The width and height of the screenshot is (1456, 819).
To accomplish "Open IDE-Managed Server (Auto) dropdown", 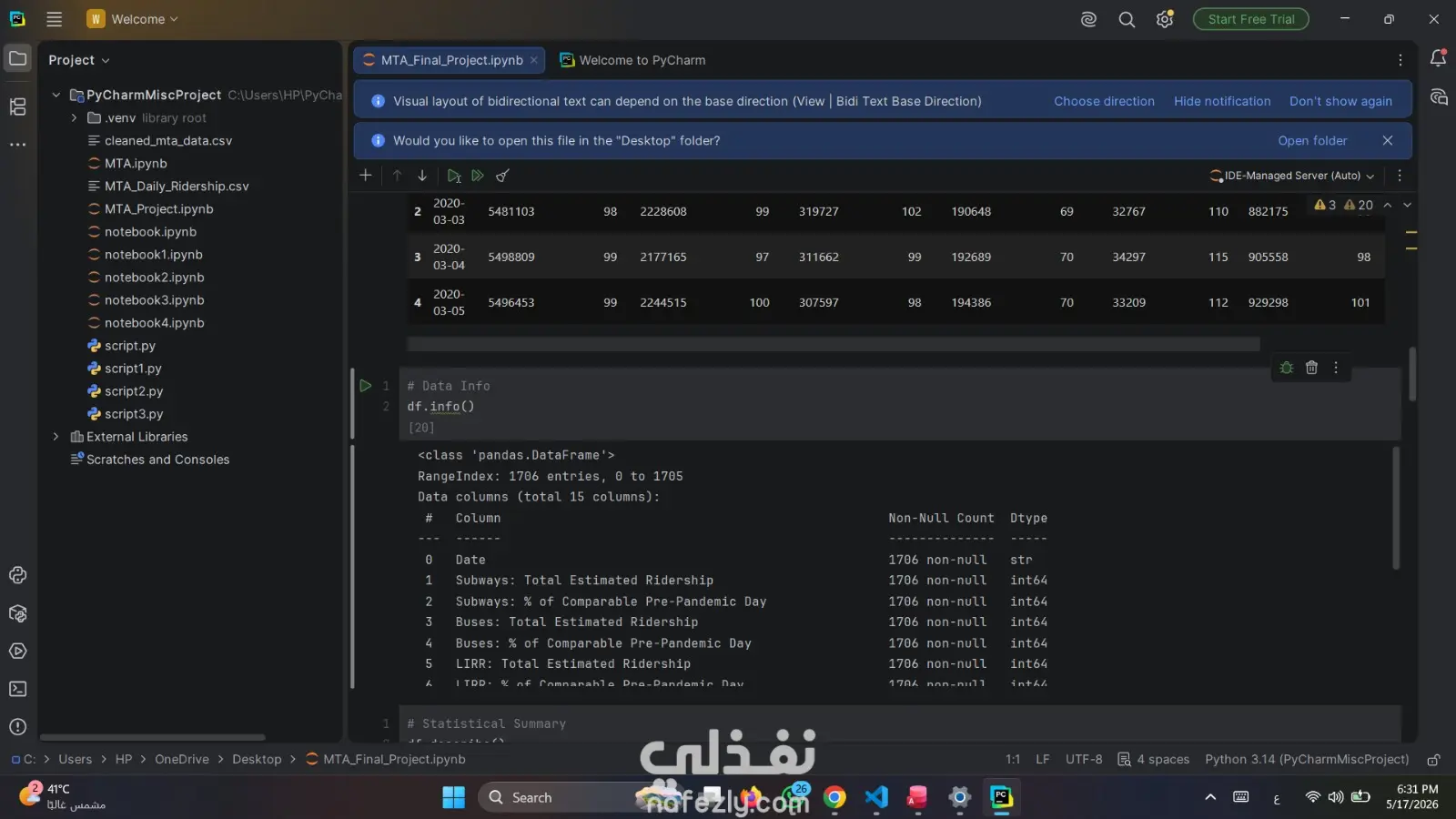I will pyautogui.click(x=1292, y=176).
